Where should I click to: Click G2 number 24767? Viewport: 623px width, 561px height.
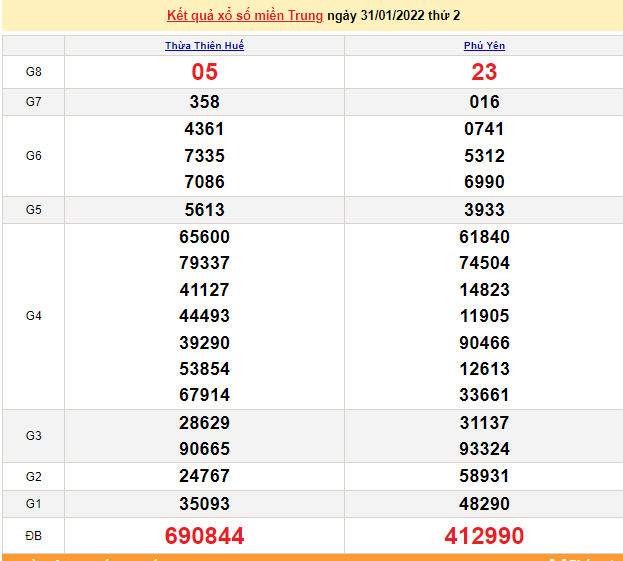(x=204, y=476)
